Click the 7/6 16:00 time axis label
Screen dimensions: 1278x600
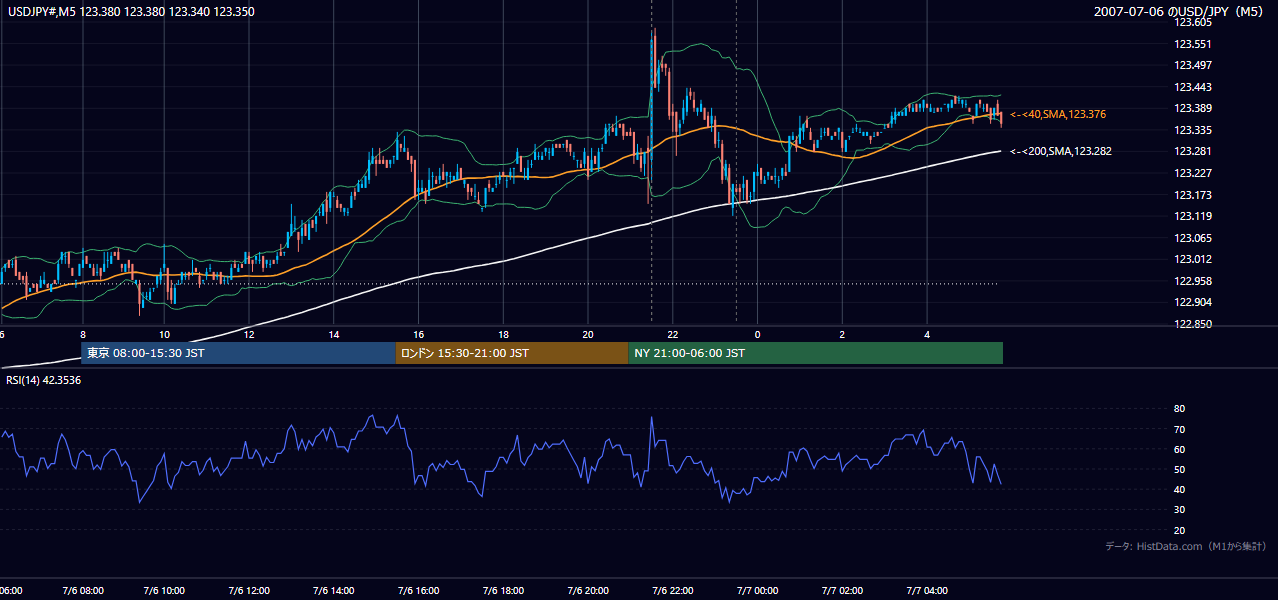419,591
